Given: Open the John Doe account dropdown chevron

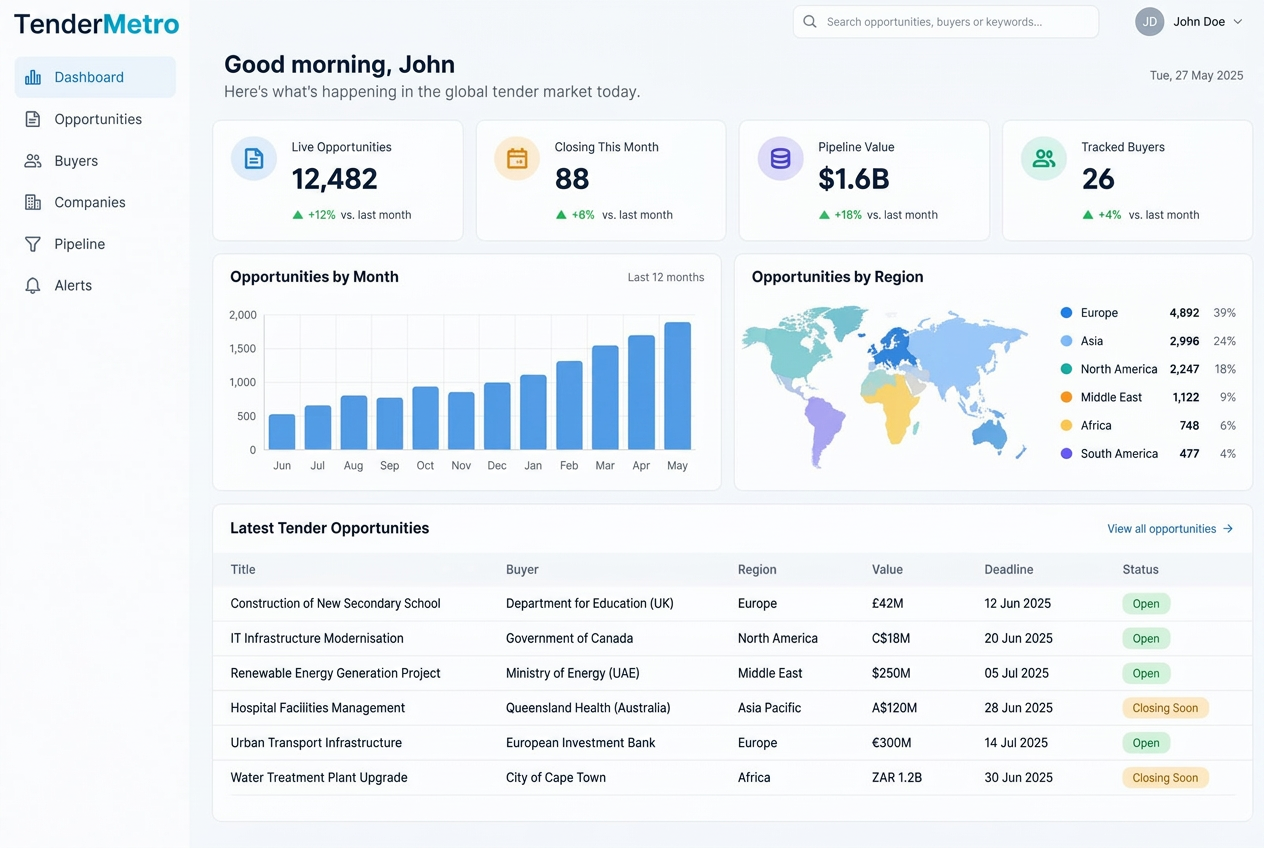Looking at the screenshot, I should coord(1238,22).
